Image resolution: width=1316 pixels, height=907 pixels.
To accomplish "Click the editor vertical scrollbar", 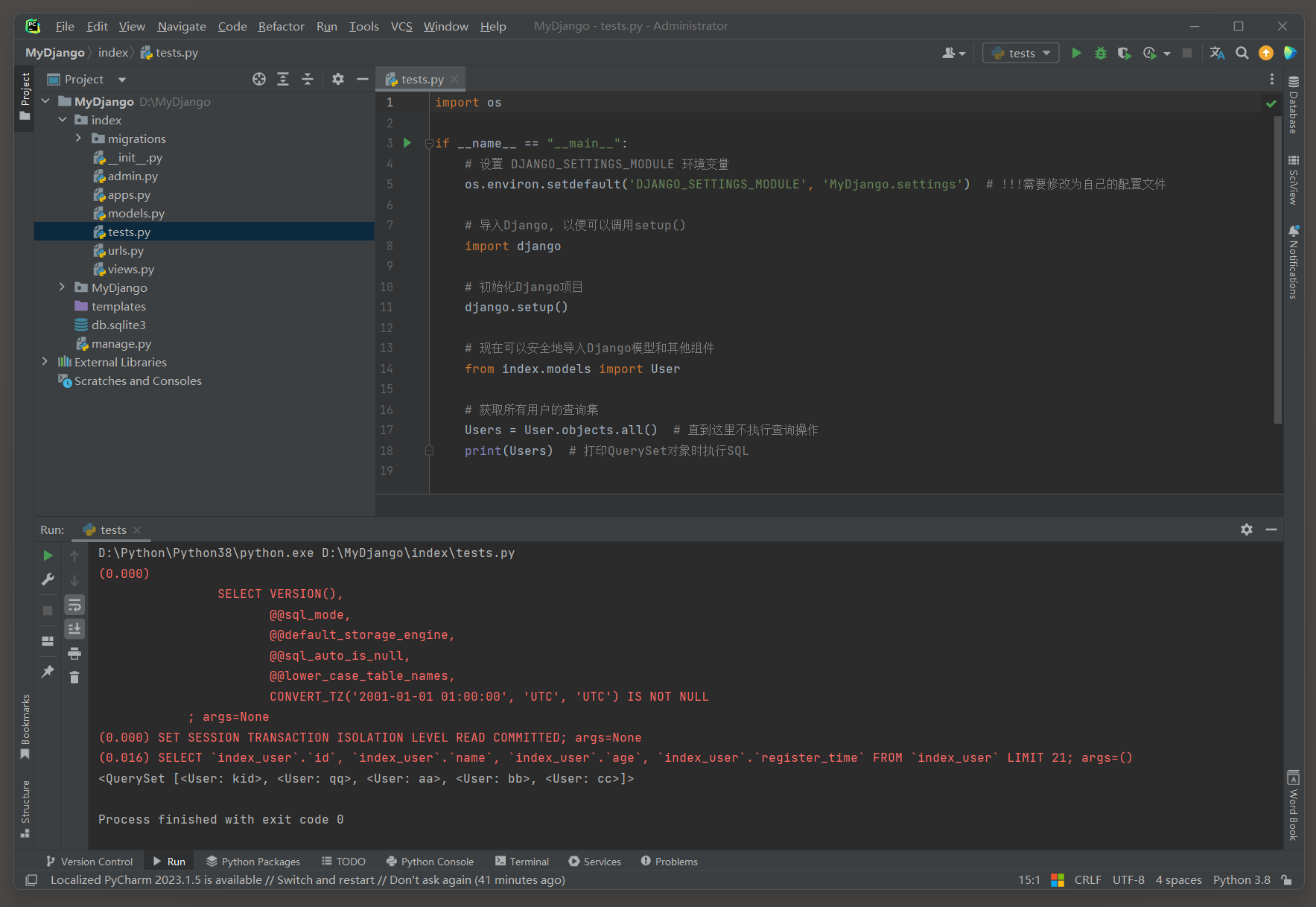I will click(1278, 268).
